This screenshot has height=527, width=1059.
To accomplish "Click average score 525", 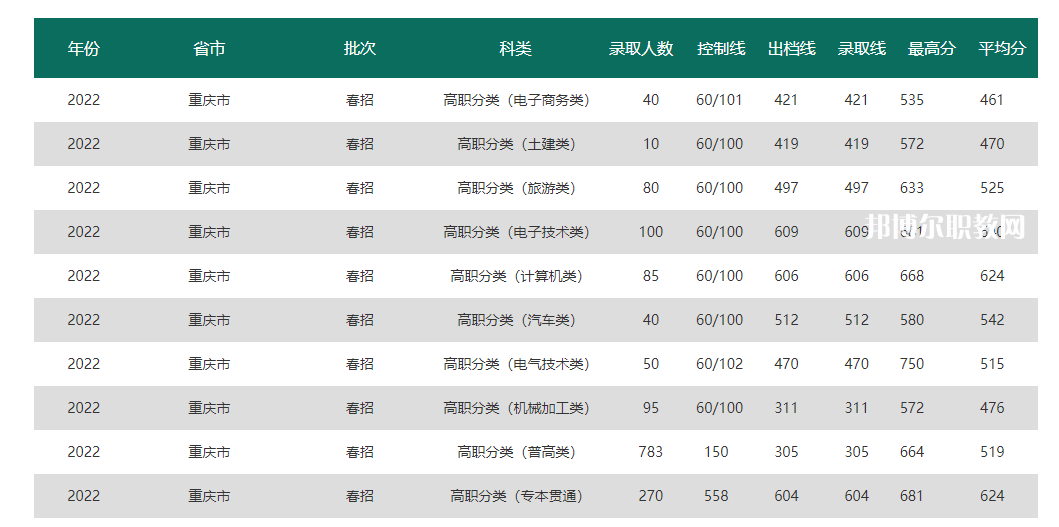I will point(991,188).
